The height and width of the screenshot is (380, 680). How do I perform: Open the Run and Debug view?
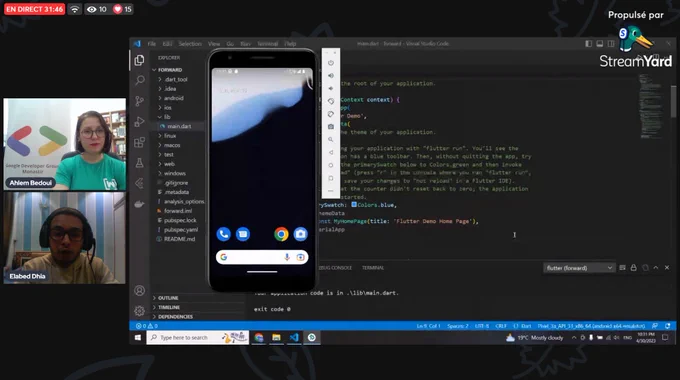[139, 122]
